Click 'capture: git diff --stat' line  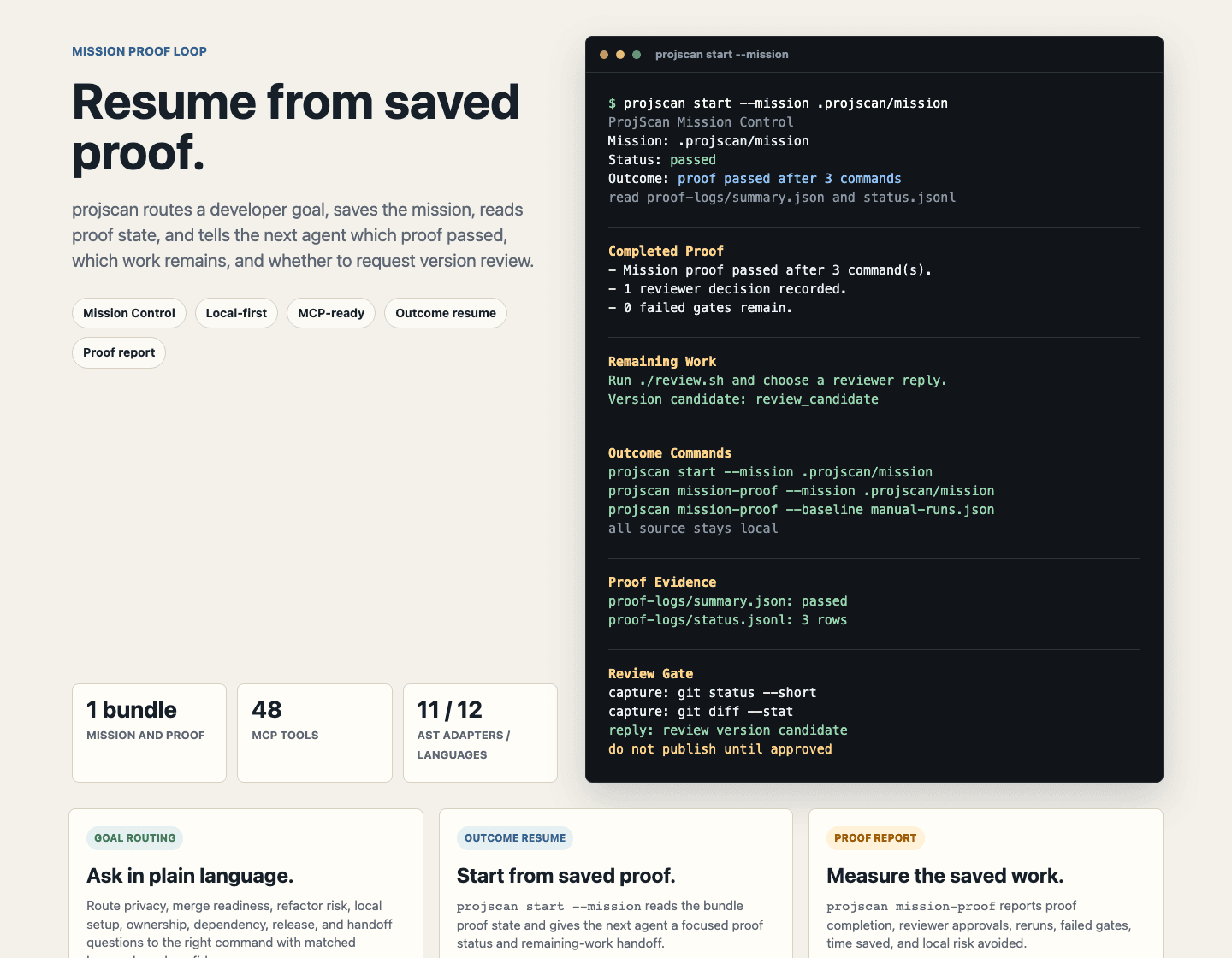(x=701, y=712)
